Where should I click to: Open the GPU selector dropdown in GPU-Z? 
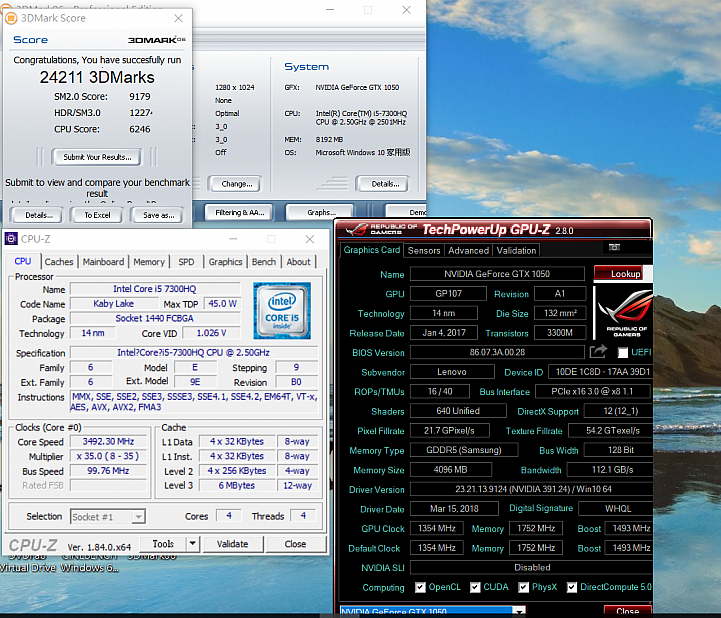[519, 612]
